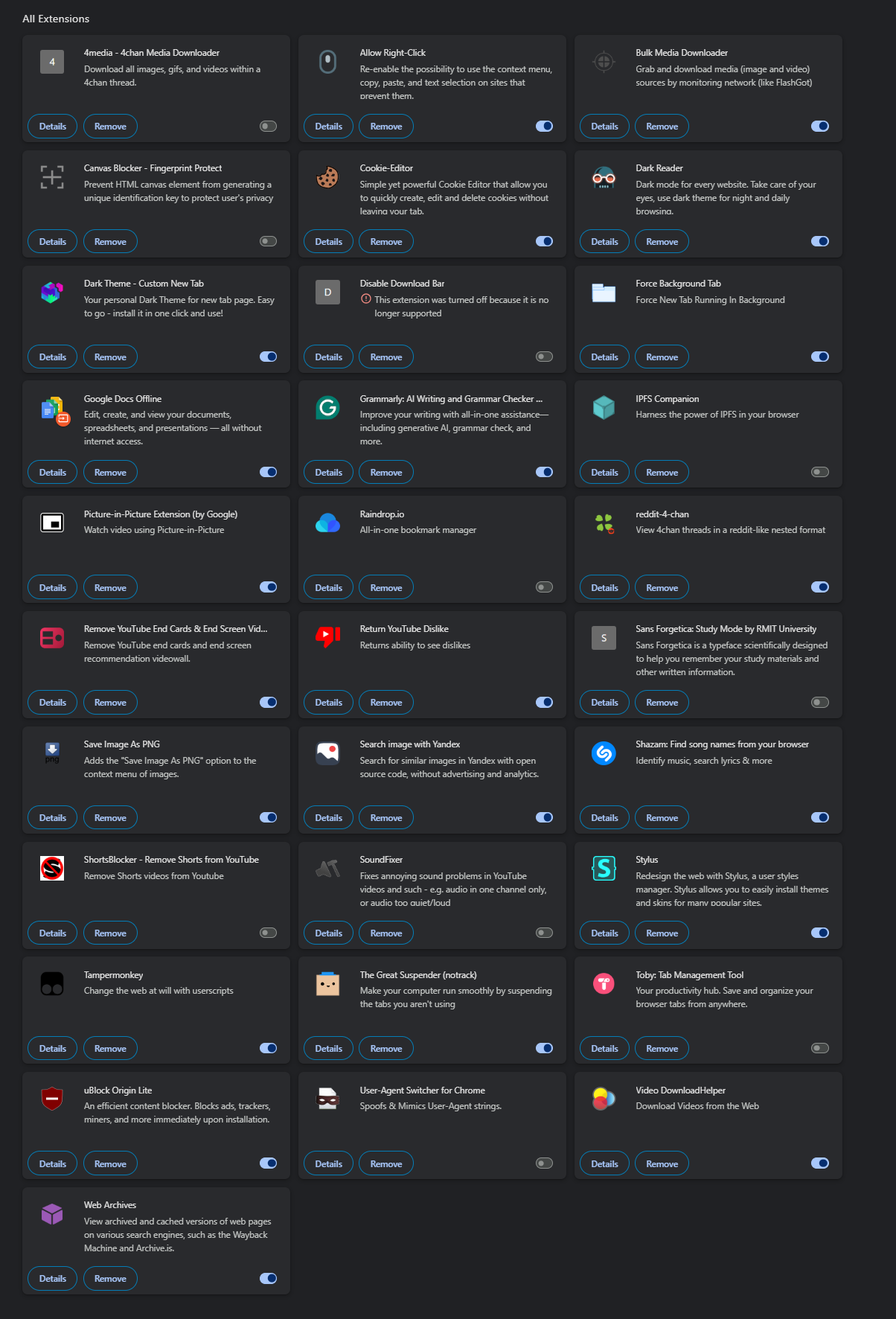Turn on the Raindrop.io toggle
This screenshot has height=1319, width=896.
point(544,587)
